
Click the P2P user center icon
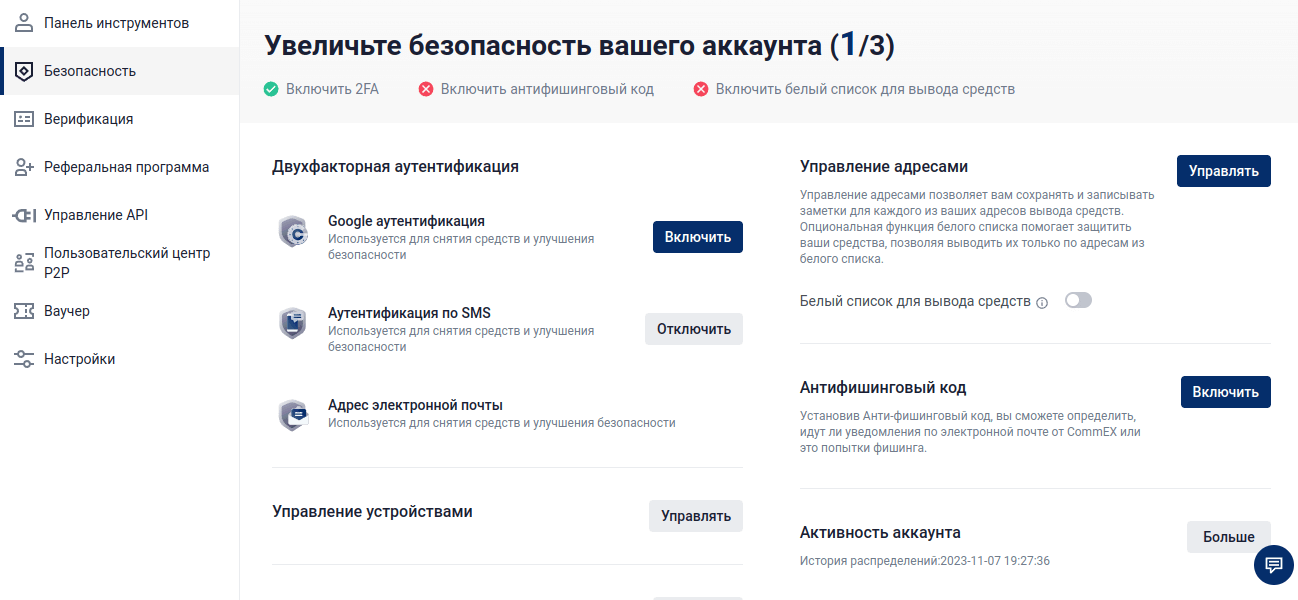click(24, 263)
